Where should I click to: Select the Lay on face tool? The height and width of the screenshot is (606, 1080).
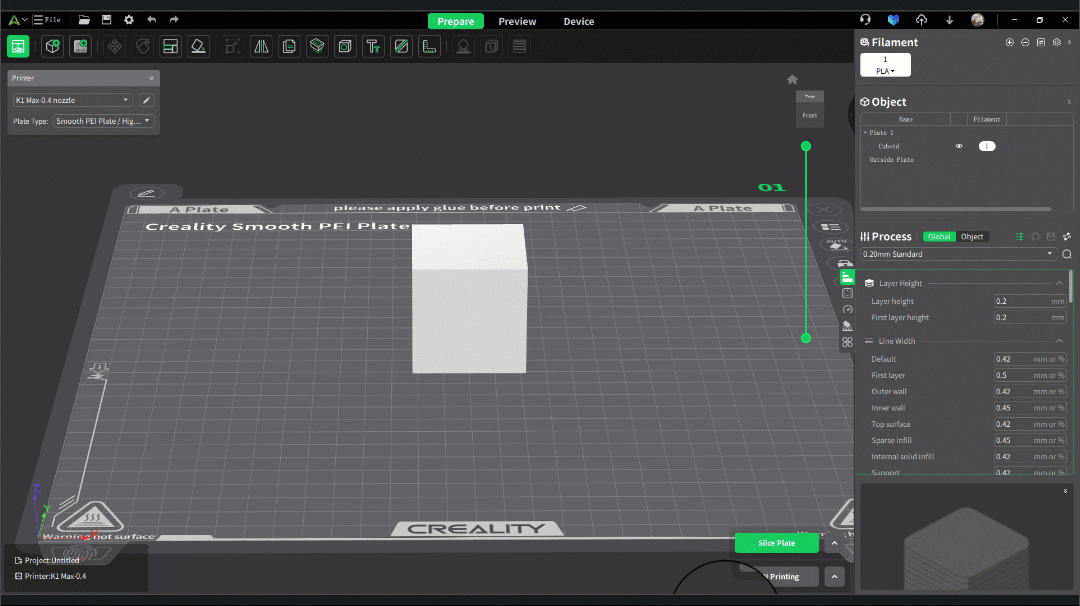click(x=198, y=46)
